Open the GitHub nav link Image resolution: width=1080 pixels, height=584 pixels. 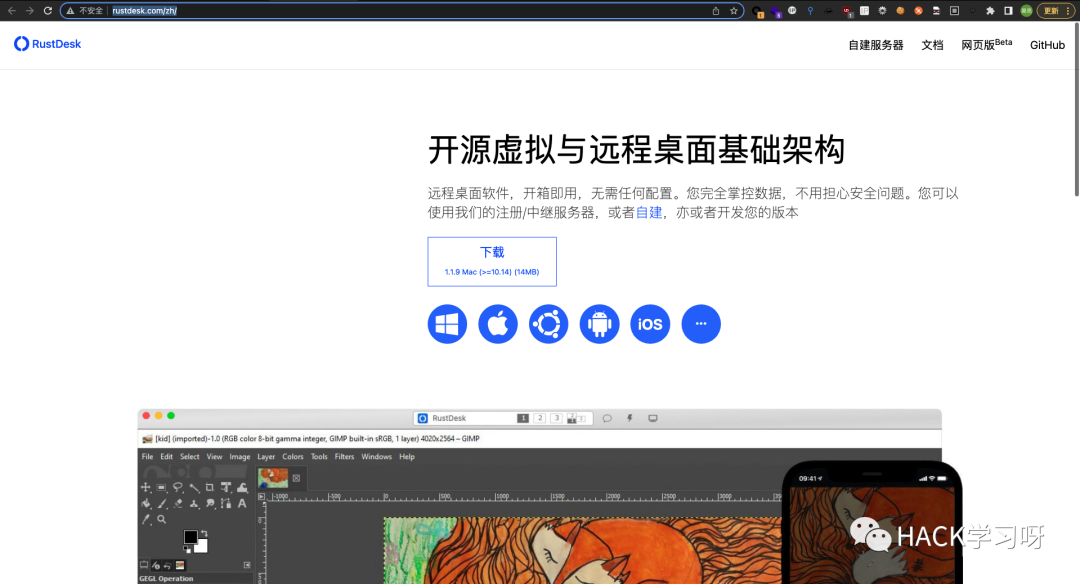(1047, 45)
